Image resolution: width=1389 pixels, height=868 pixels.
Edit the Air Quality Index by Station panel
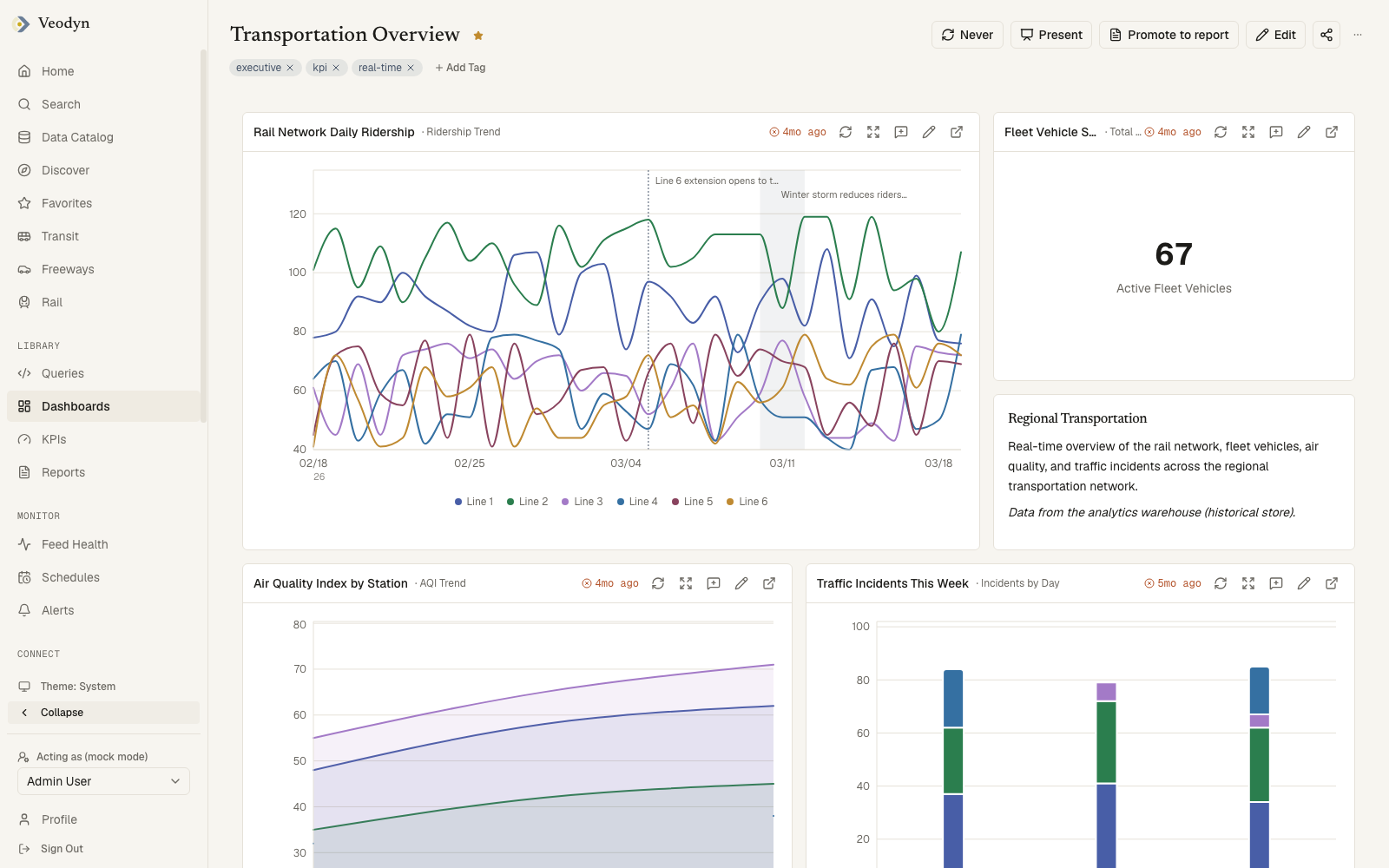741,583
